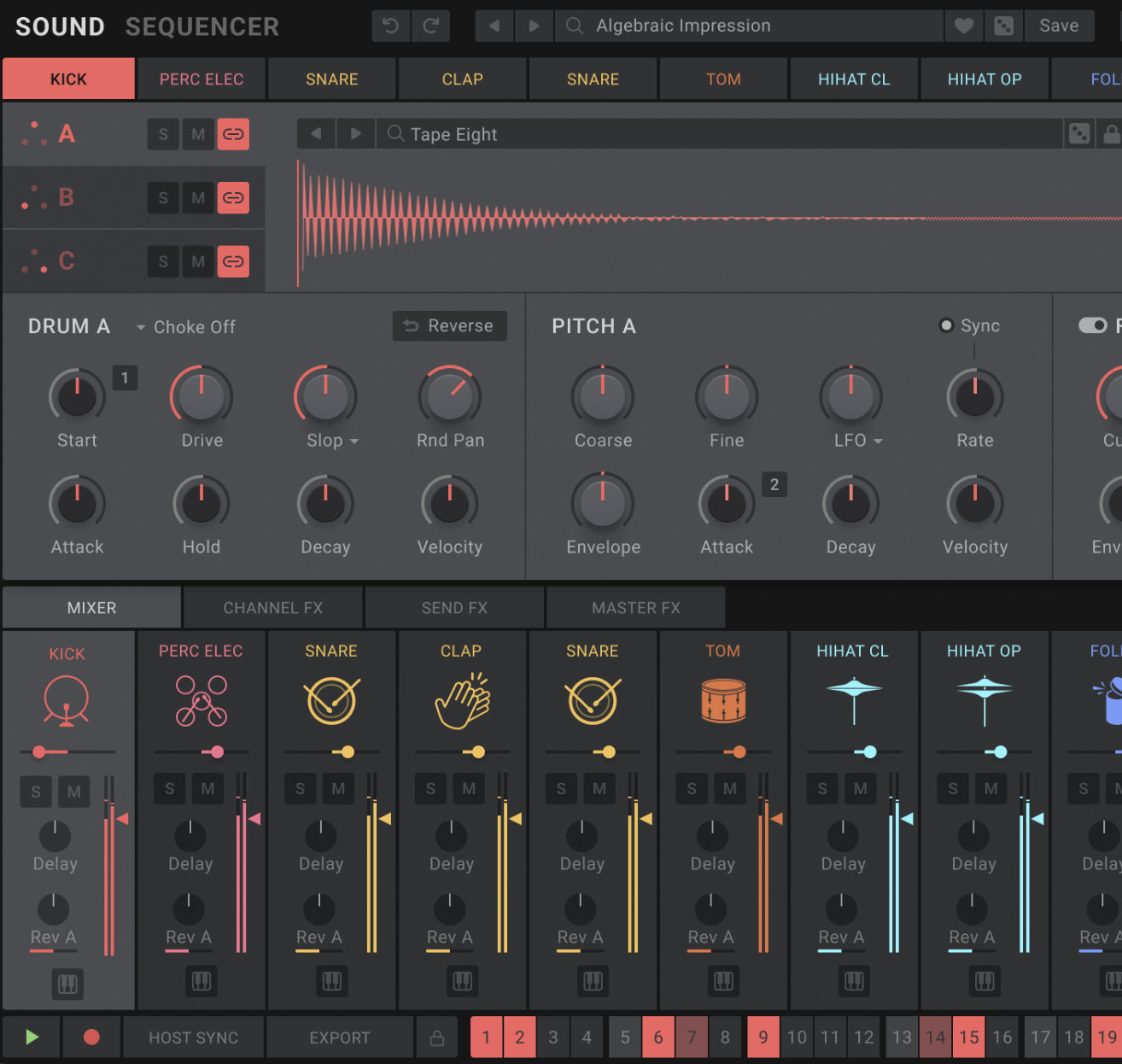The image size is (1122, 1064).
Task: Open the KICK channel piano keyboard icon
Action: tap(67, 984)
